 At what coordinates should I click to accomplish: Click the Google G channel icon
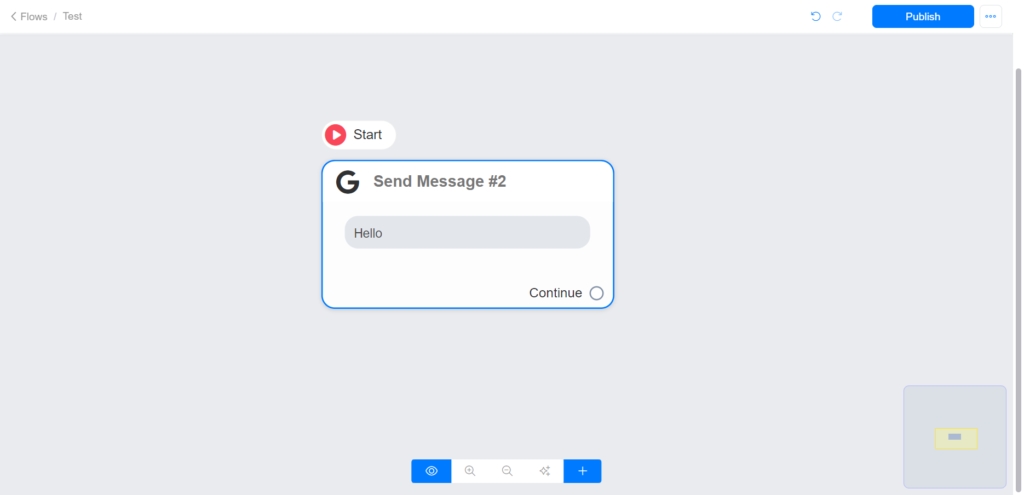click(x=347, y=182)
